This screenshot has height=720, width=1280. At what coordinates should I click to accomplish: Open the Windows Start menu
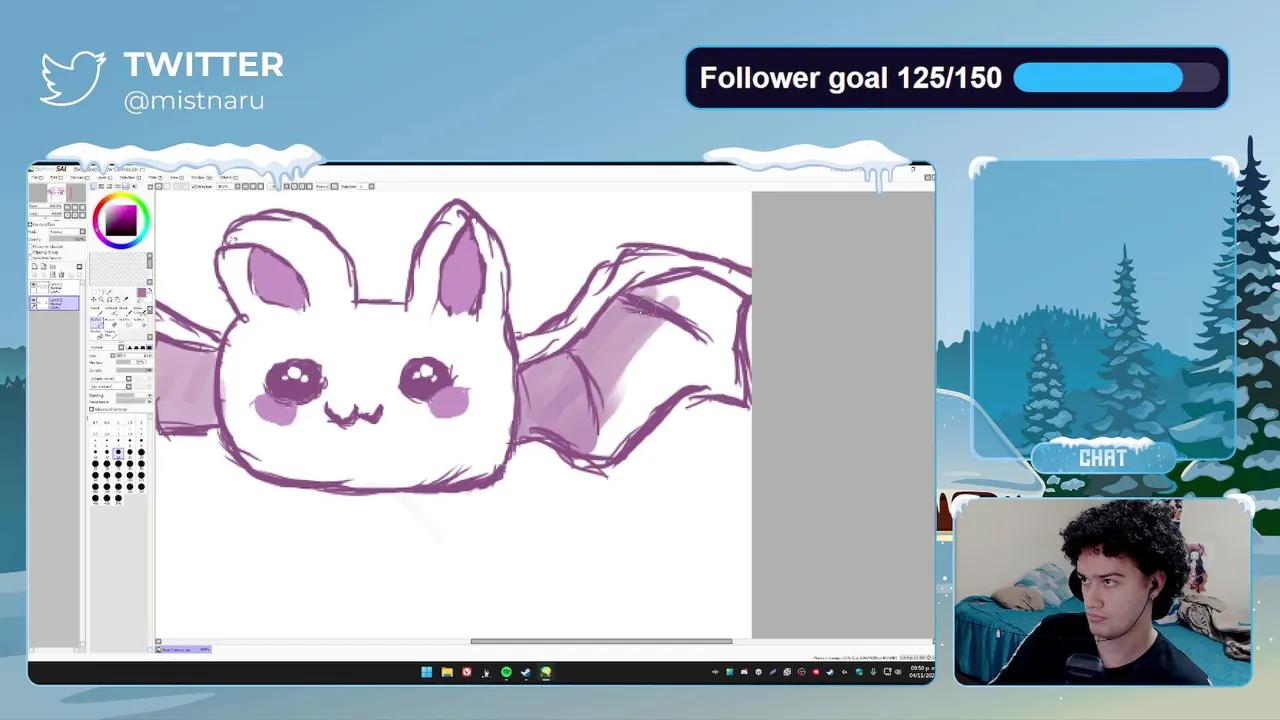[x=427, y=672]
